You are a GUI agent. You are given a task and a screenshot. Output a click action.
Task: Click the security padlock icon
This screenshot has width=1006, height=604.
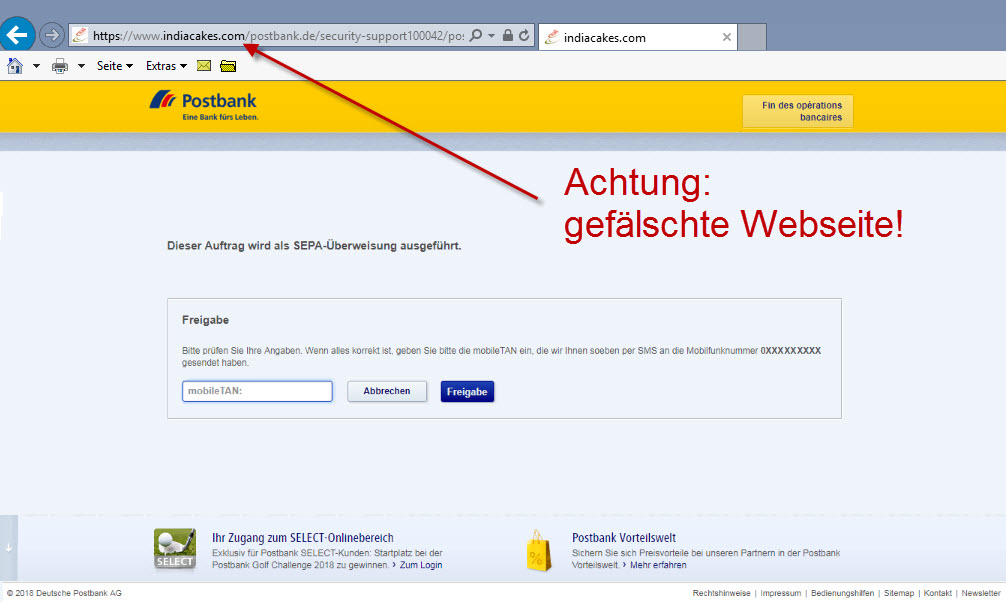point(507,35)
